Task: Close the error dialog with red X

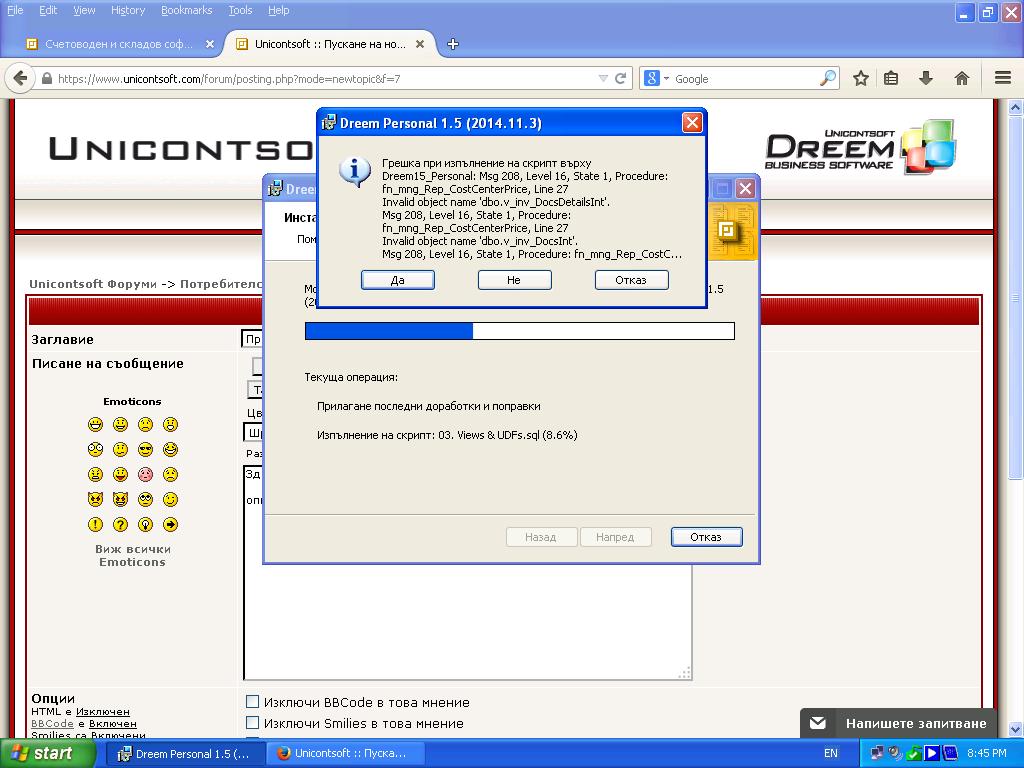Action: coord(692,122)
